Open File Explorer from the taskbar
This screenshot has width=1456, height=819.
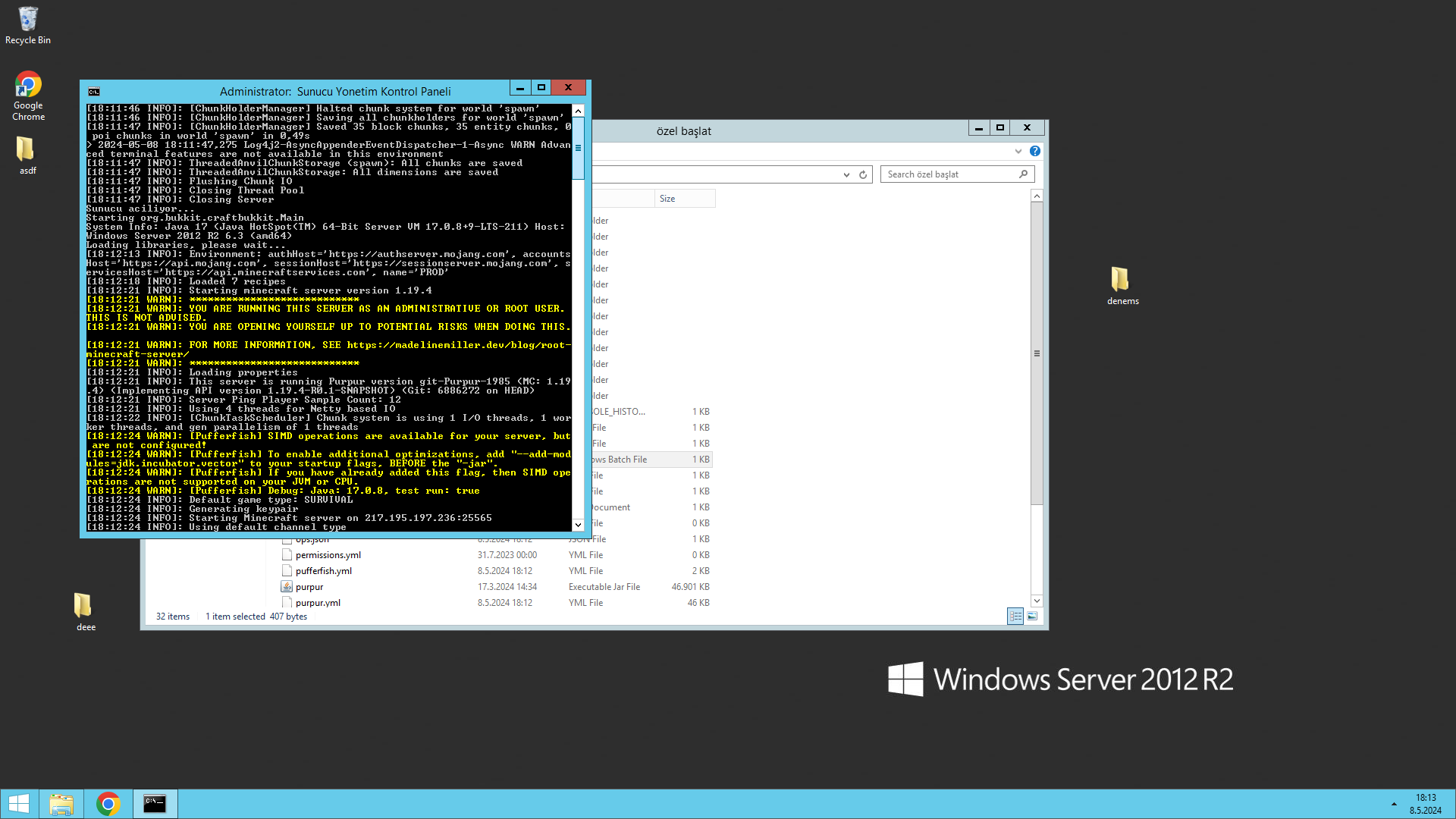tap(61, 803)
